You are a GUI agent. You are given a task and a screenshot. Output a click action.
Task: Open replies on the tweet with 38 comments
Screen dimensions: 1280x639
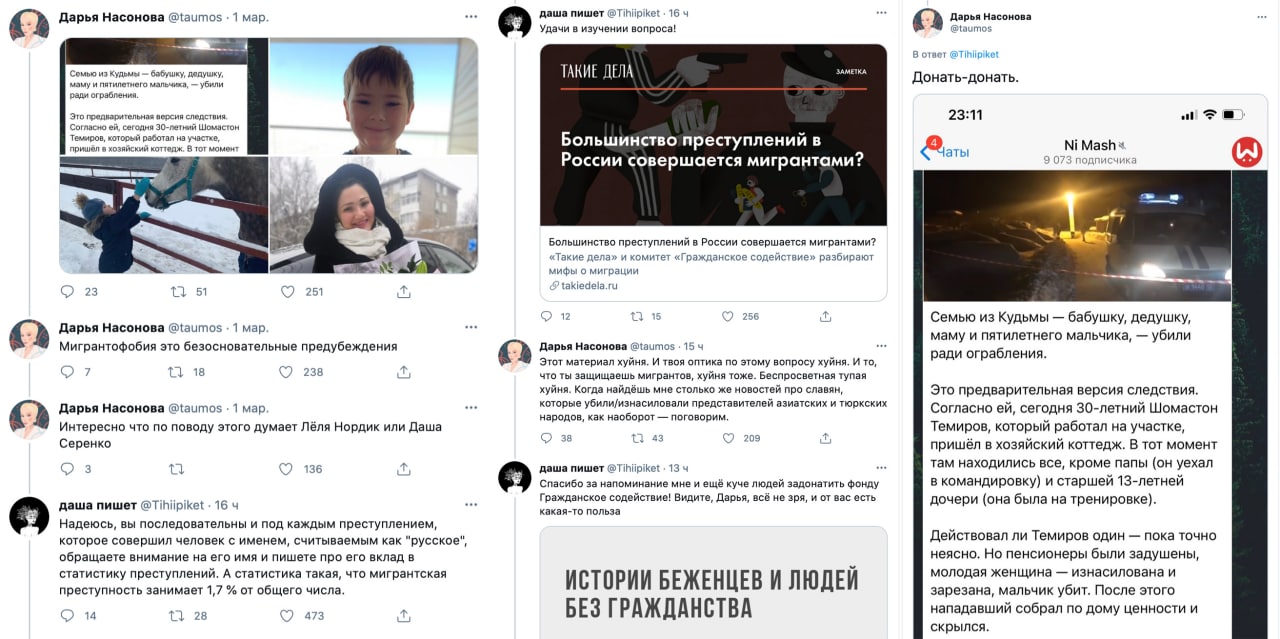point(545,438)
